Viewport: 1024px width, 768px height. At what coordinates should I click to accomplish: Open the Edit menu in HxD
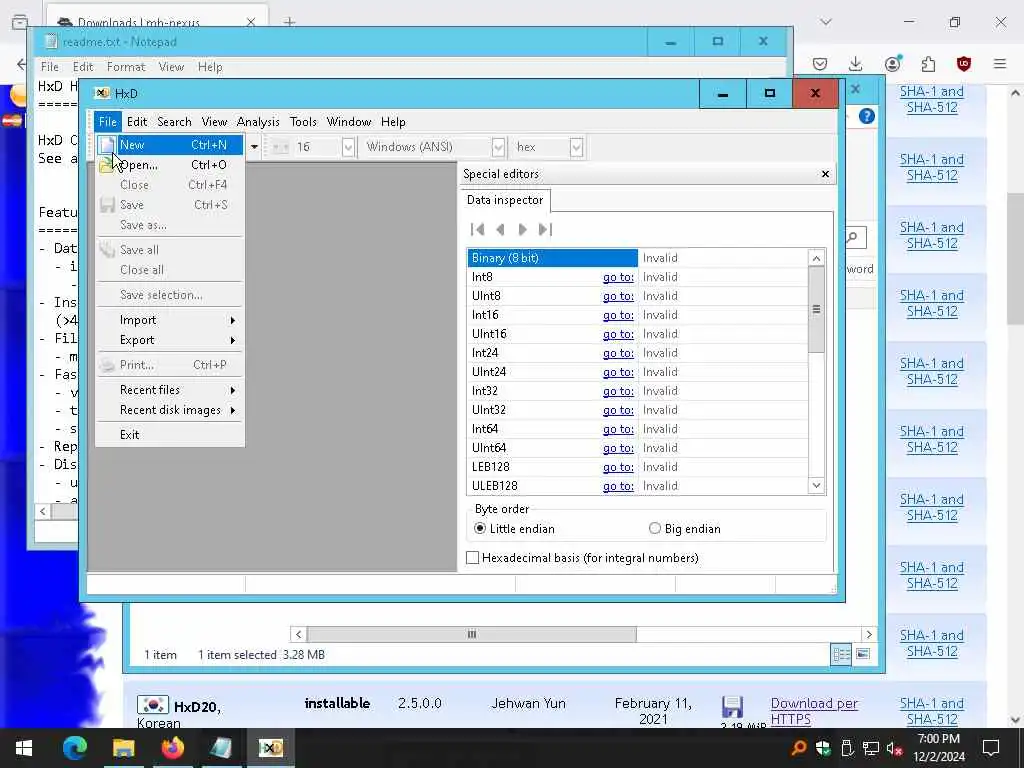coord(137,121)
